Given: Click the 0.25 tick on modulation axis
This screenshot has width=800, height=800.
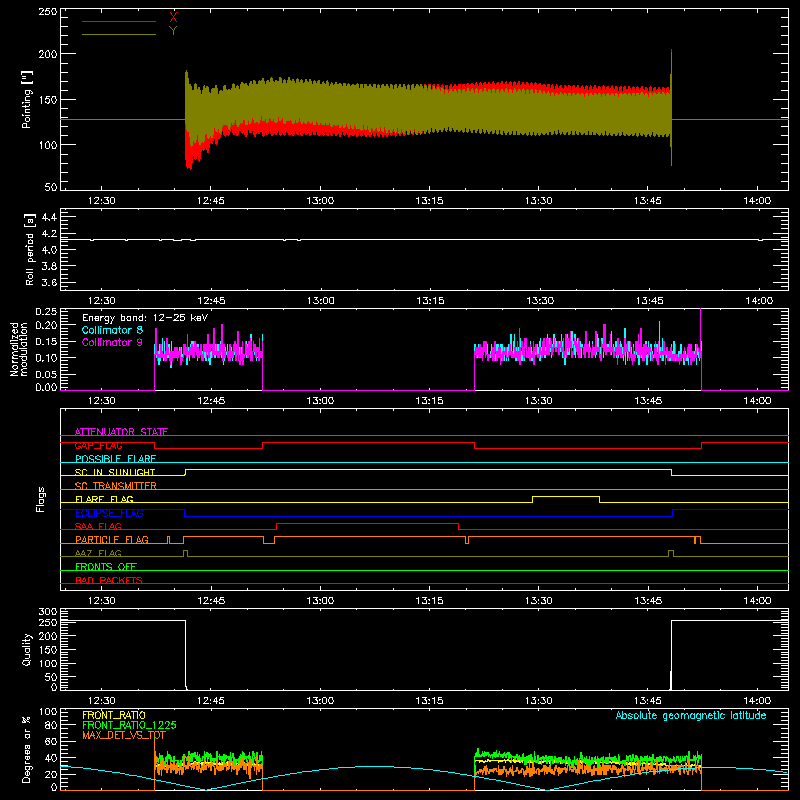Looking at the screenshot, I should pos(46,312).
